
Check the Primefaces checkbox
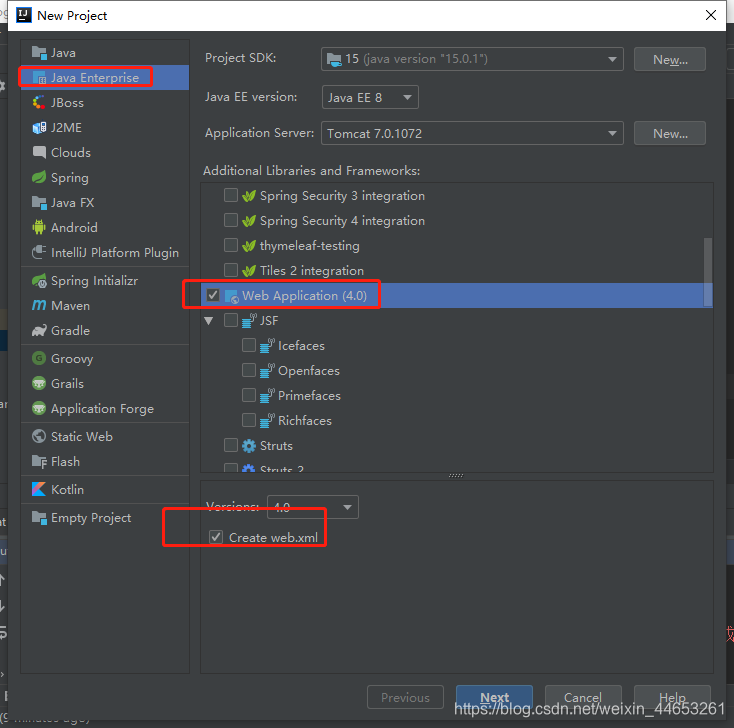coord(249,395)
